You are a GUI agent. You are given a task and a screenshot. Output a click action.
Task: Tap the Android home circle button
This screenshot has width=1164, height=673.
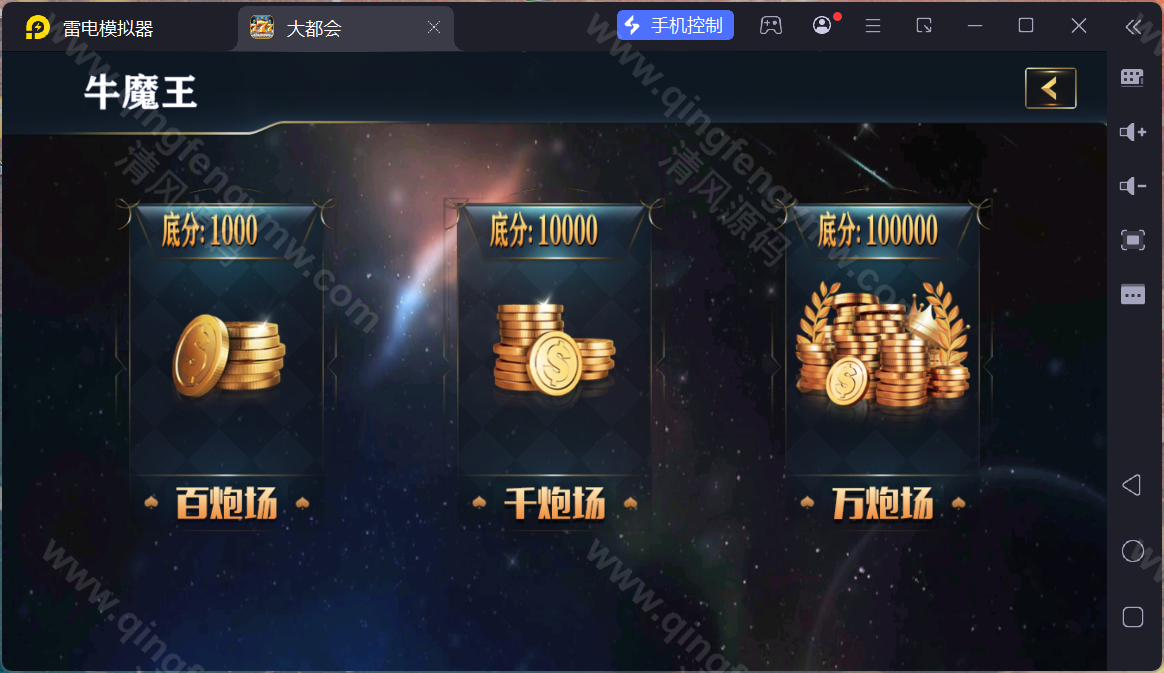pos(1132,551)
